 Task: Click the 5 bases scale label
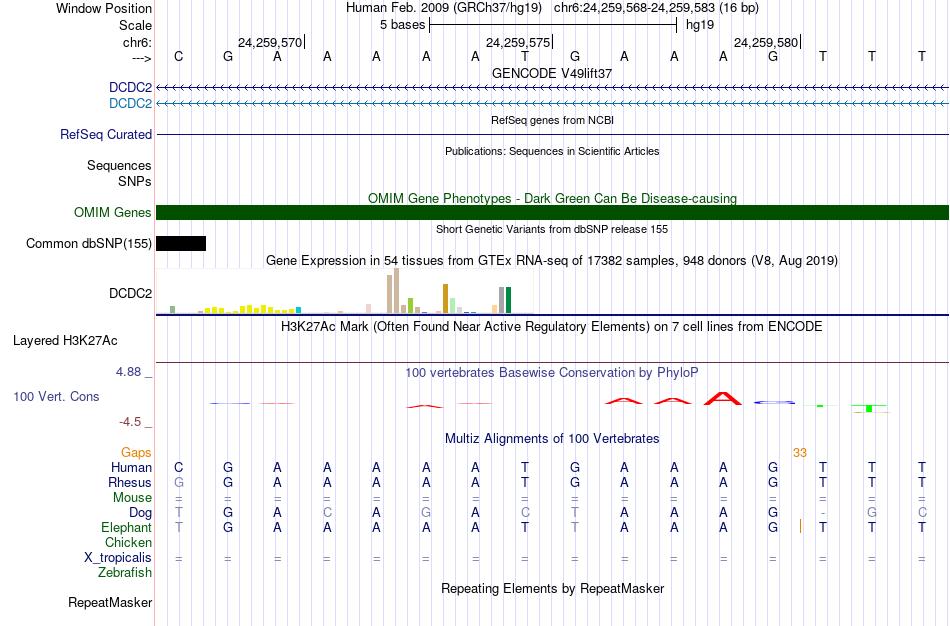(402, 25)
